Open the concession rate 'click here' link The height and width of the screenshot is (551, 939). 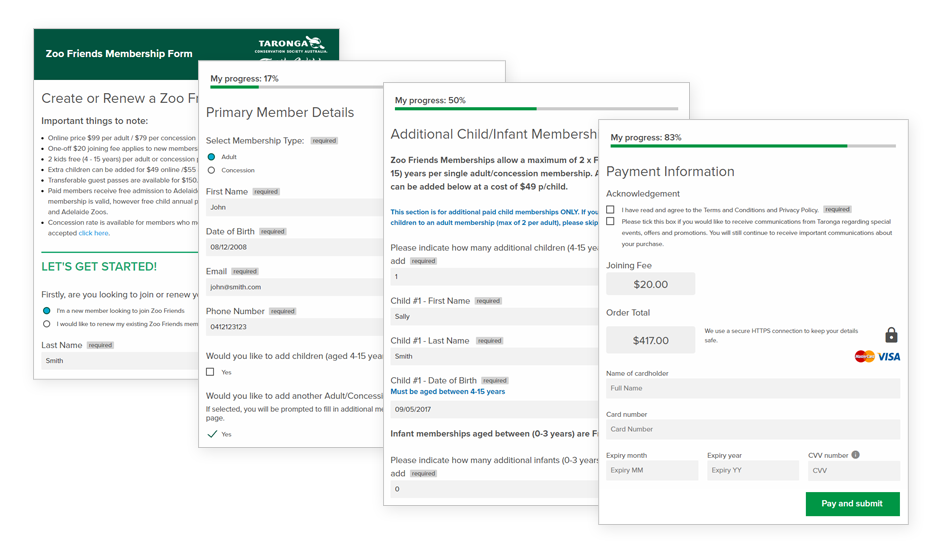(x=93, y=233)
